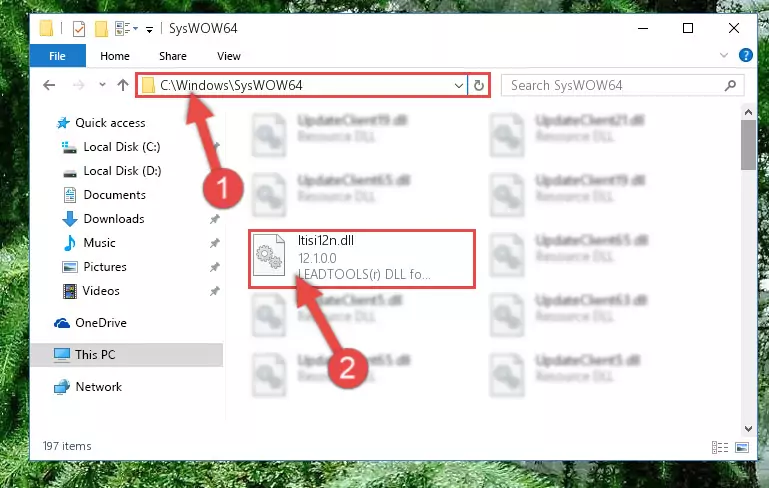Click the 197 items status text

[67, 446]
